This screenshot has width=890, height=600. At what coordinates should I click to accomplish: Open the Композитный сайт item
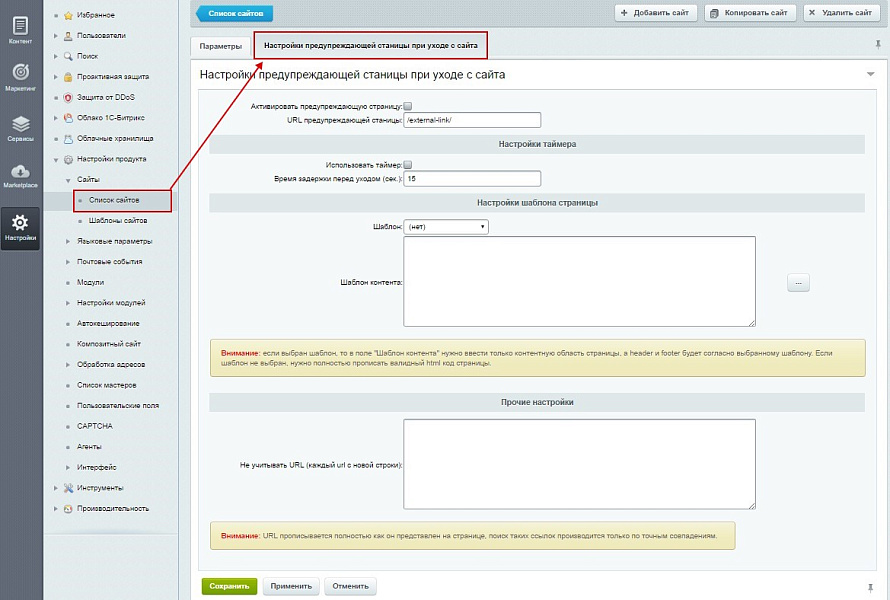(x=108, y=343)
